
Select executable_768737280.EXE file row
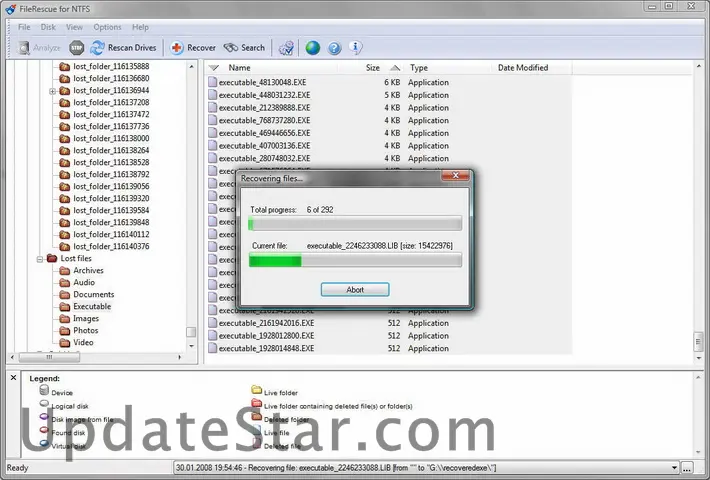389,120
